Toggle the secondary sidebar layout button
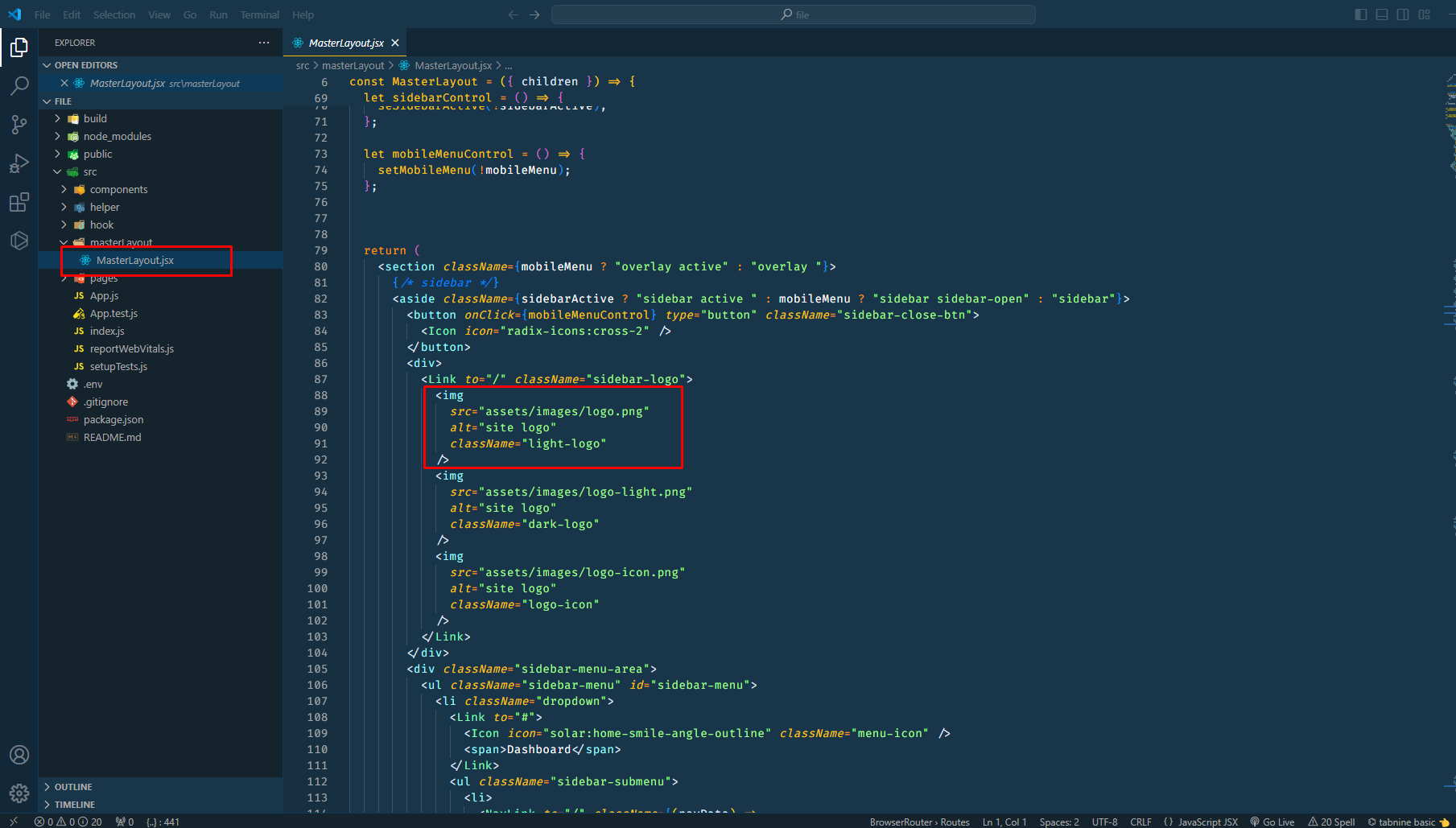The width and height of the screenshot is (1456, 828). pyautogui.click(x=1403, y=14)
